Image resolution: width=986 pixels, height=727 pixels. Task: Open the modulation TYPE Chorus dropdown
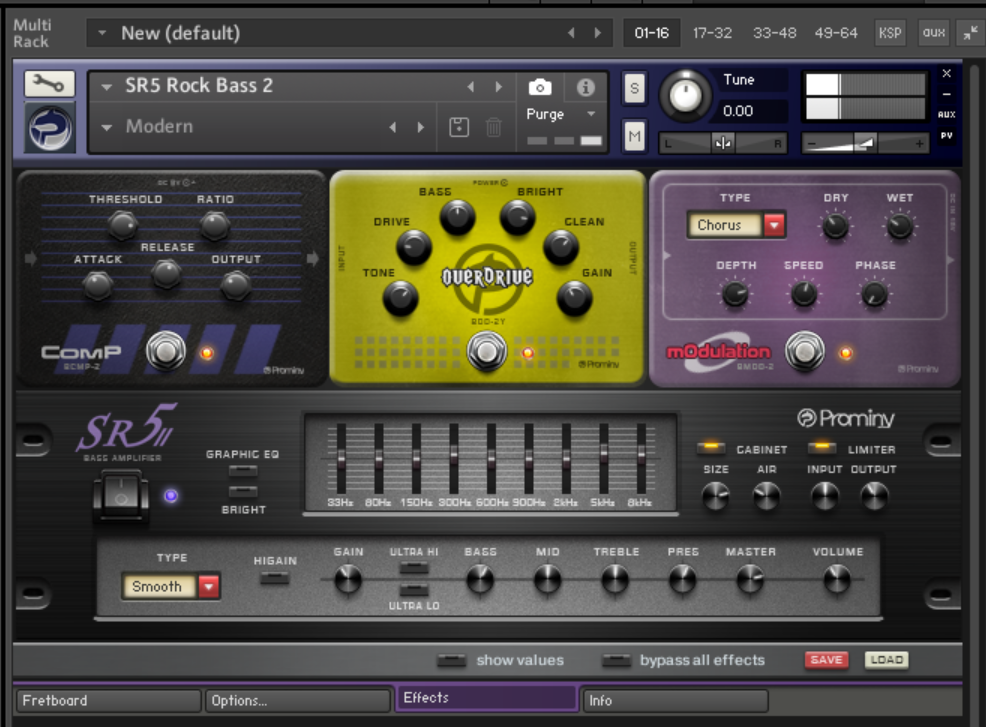tap(774, 225)
